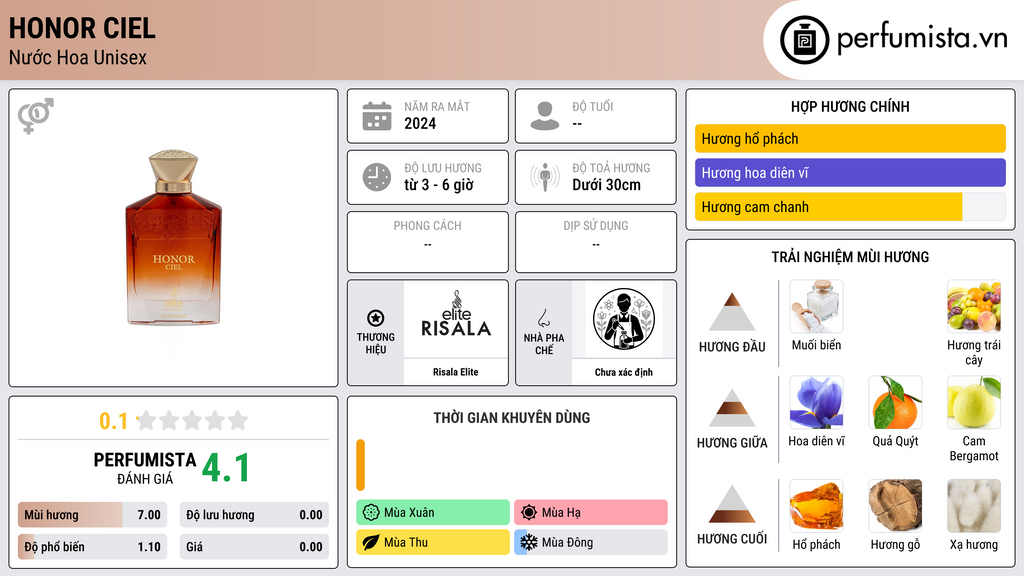Click the Risala Elite brand name link
The width and height of the screenshot is (1024, 576).
tap(456, 372)
